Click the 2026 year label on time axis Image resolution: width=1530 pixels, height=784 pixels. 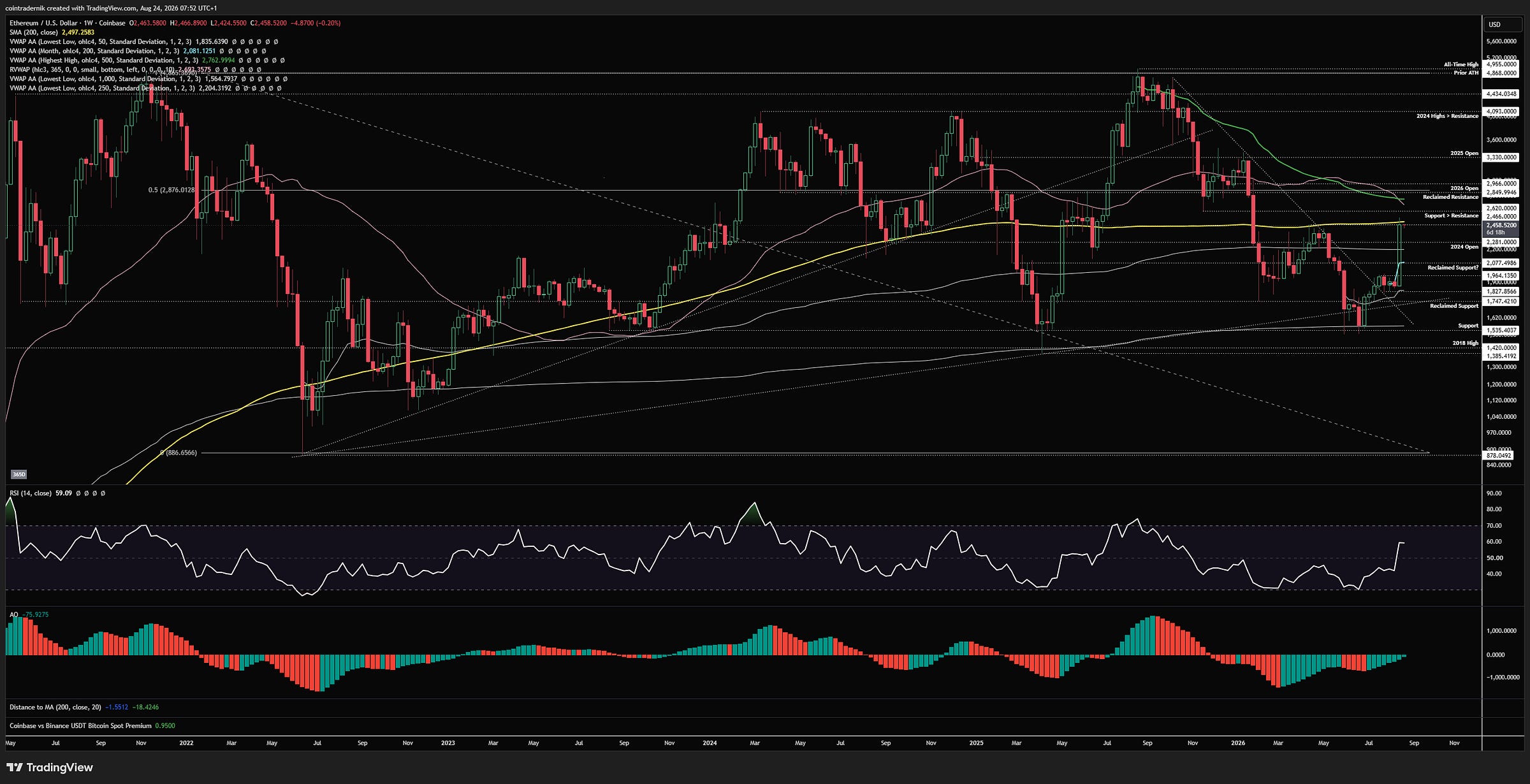pyautogui.click(x=1237, y=743)
